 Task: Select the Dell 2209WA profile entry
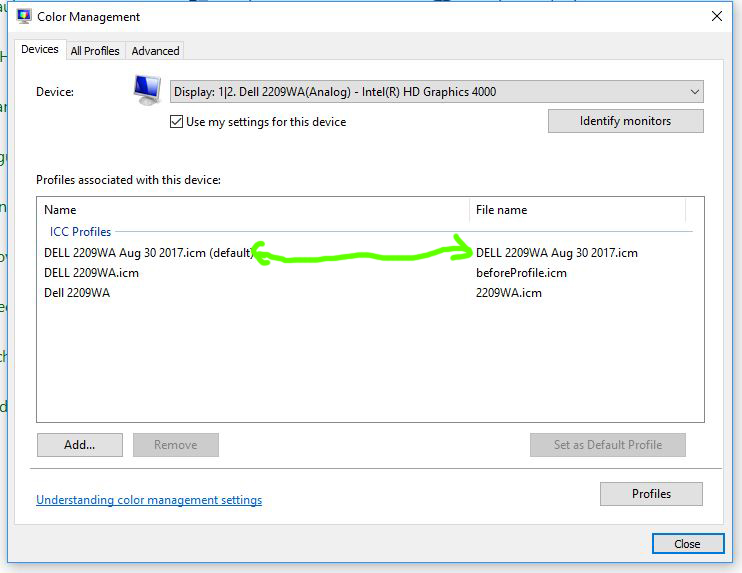click(77, 293)
